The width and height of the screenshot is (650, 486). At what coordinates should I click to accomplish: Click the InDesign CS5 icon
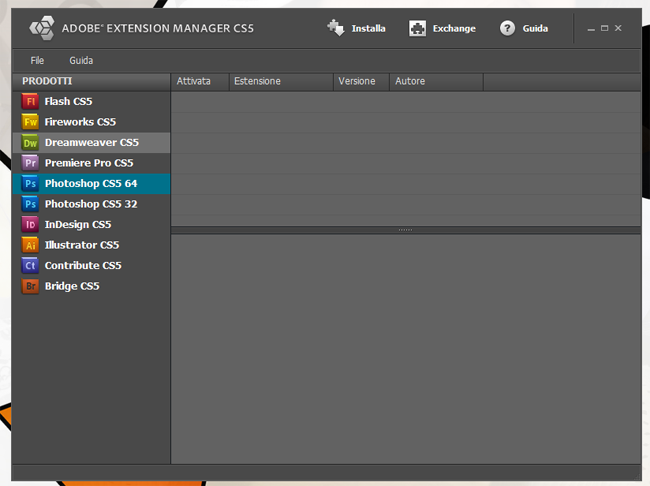[30, 225]
